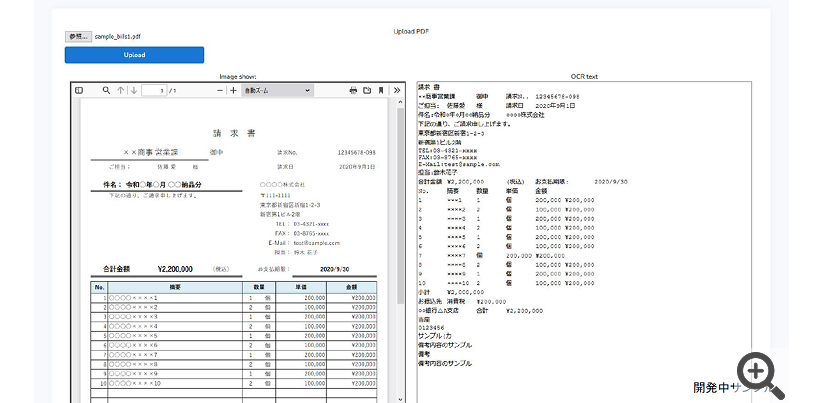Click the OCR text heading label
Screen dimensions: 822x403
[584, 77]
